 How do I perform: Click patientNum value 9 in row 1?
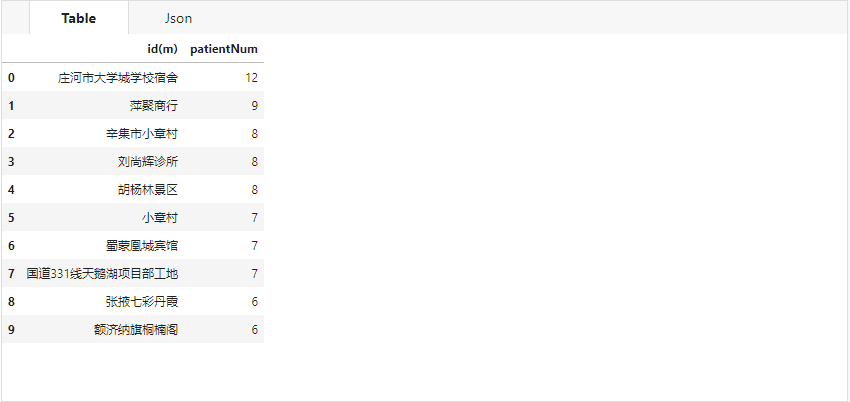click(x=254, y=105)
